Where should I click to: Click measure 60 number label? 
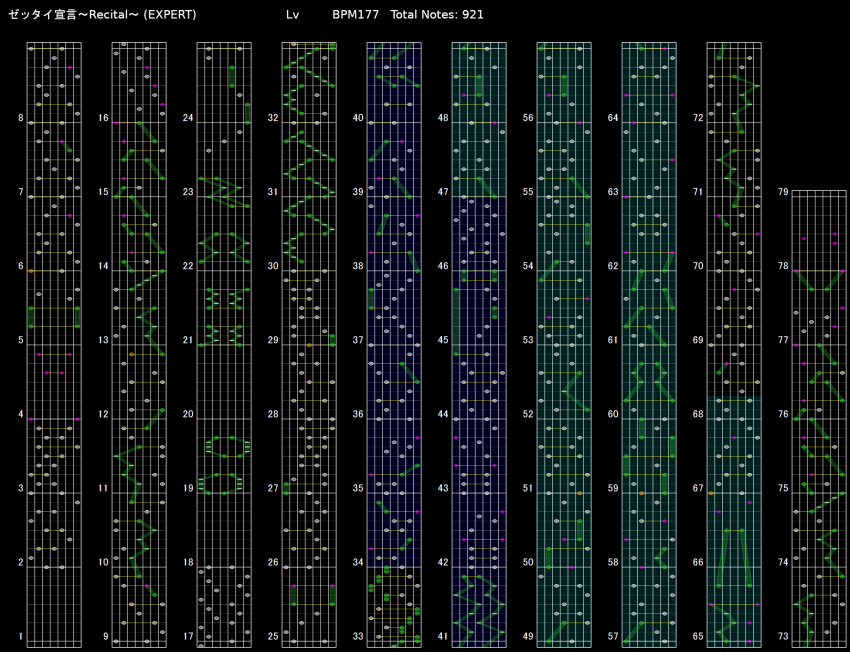613,414
